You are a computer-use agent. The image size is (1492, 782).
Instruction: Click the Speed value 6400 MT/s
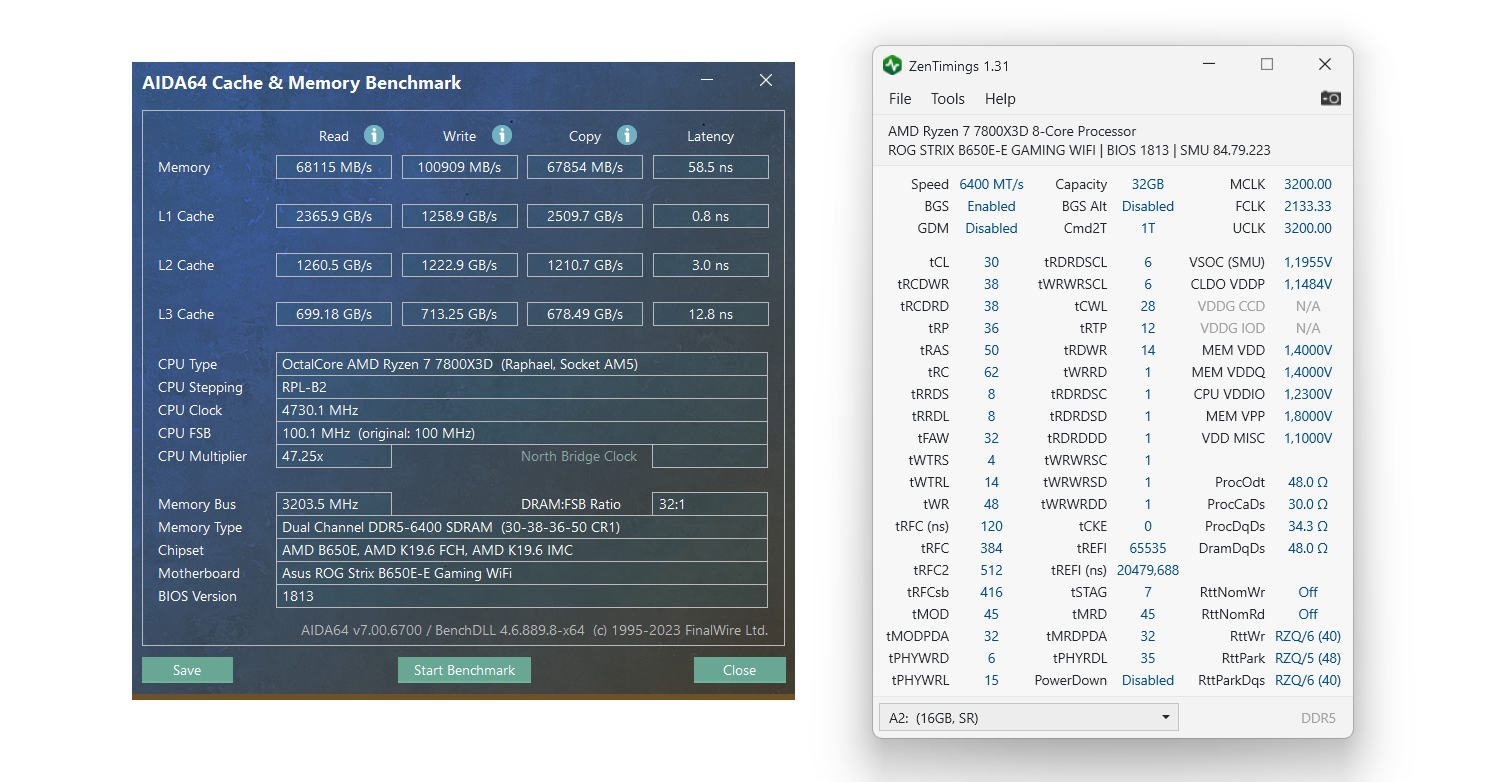[x=991, y=184]
